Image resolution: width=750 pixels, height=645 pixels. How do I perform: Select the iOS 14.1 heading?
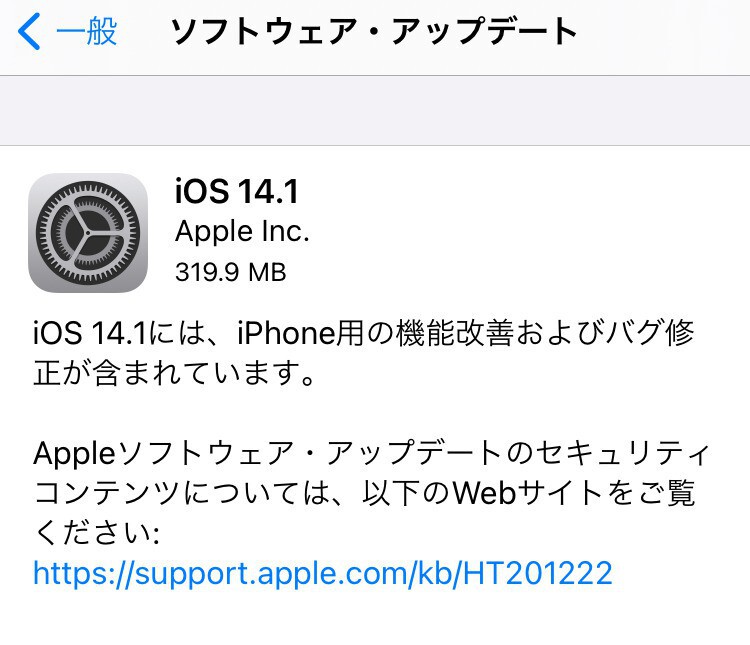coord(237,191)
